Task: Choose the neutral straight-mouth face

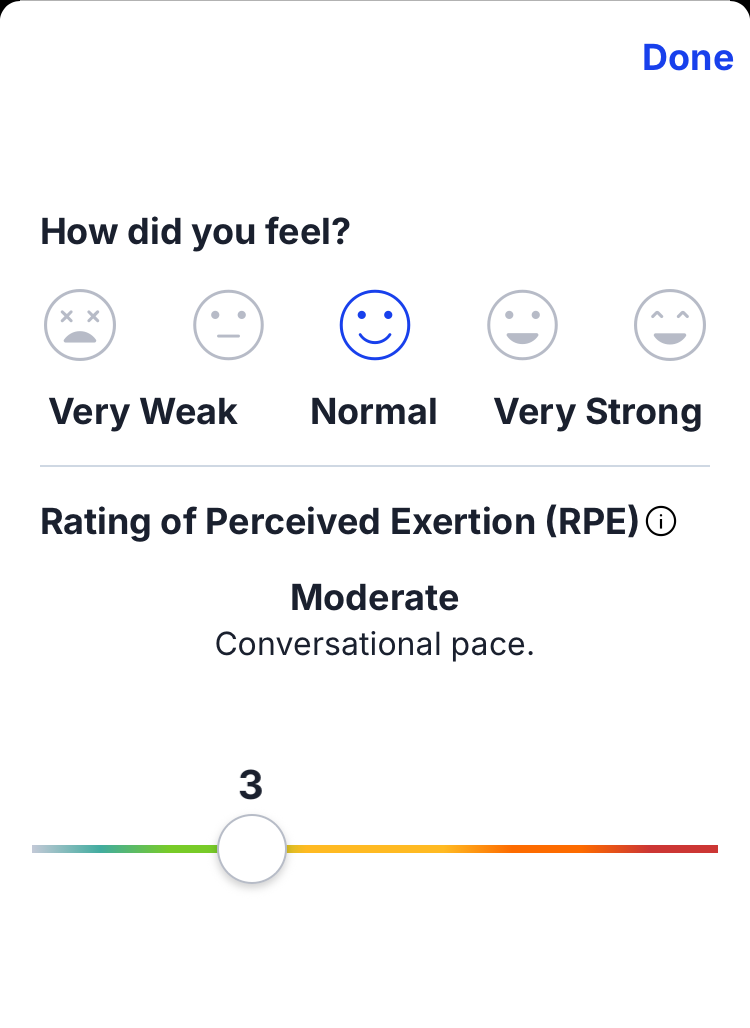Action: (228, 325)
